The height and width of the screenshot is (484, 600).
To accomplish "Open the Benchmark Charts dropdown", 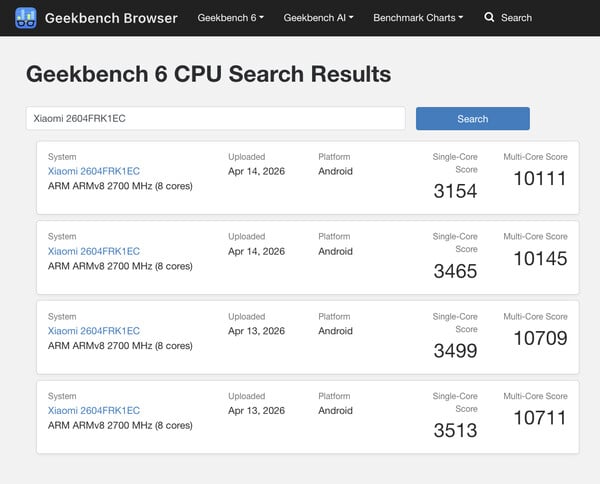I will [417, 18].
